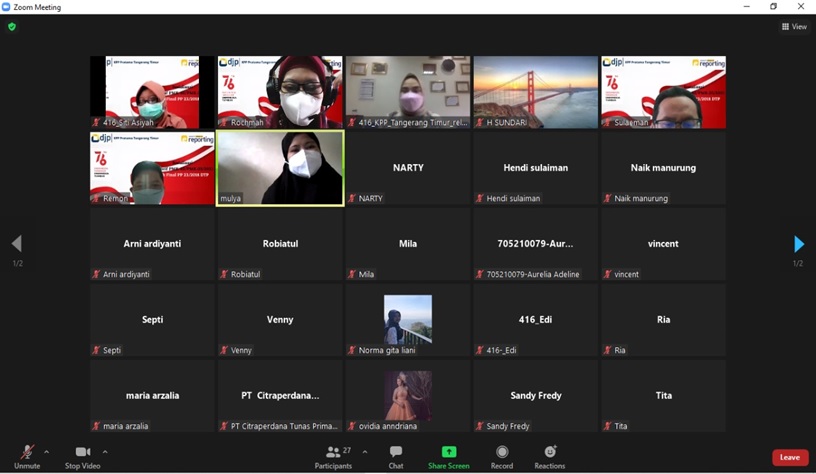Expand video options arrow beside Stop Video
This screenshot has height=474, width=816.
point(105,452)
